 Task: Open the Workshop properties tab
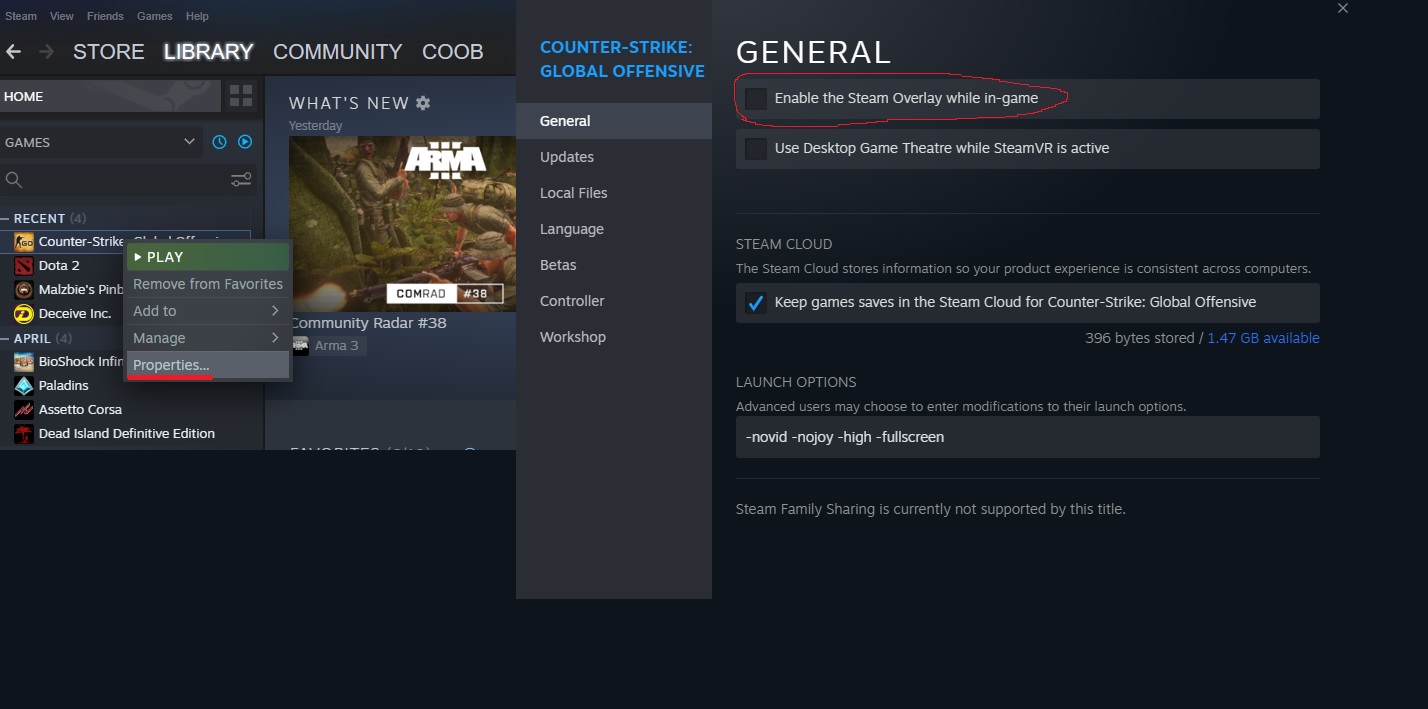[x=614, y=337]
